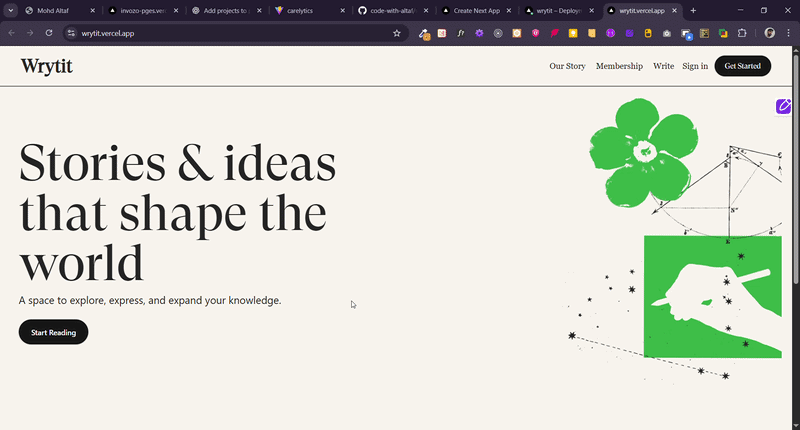
Task: Click the Start Reading button
Action: click(x=53, y=332)
